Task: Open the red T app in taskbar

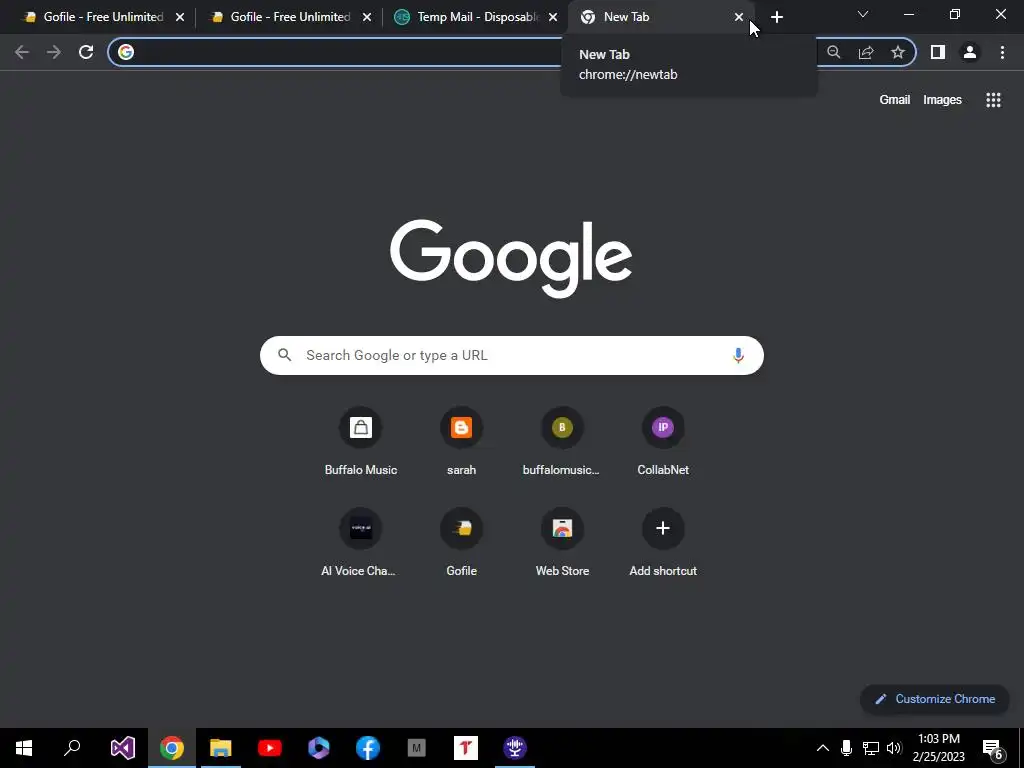Action: coord(466,748)
